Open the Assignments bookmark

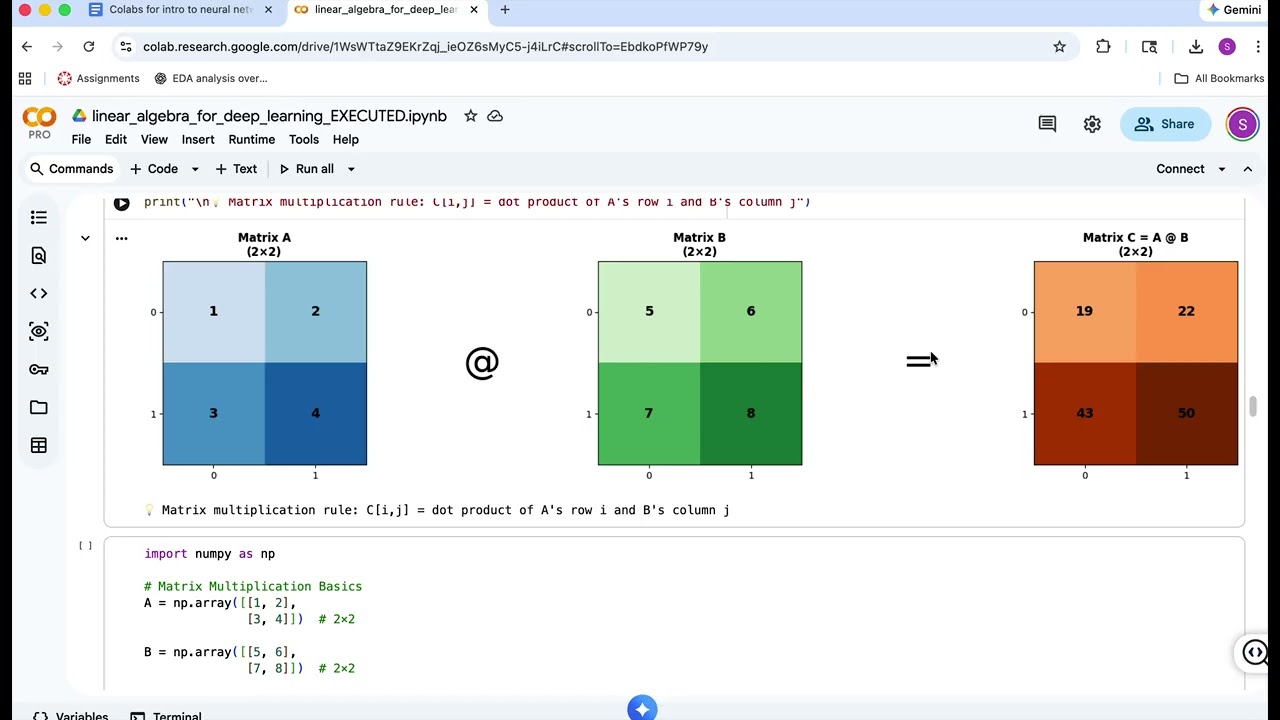click(x=98, y=78)
